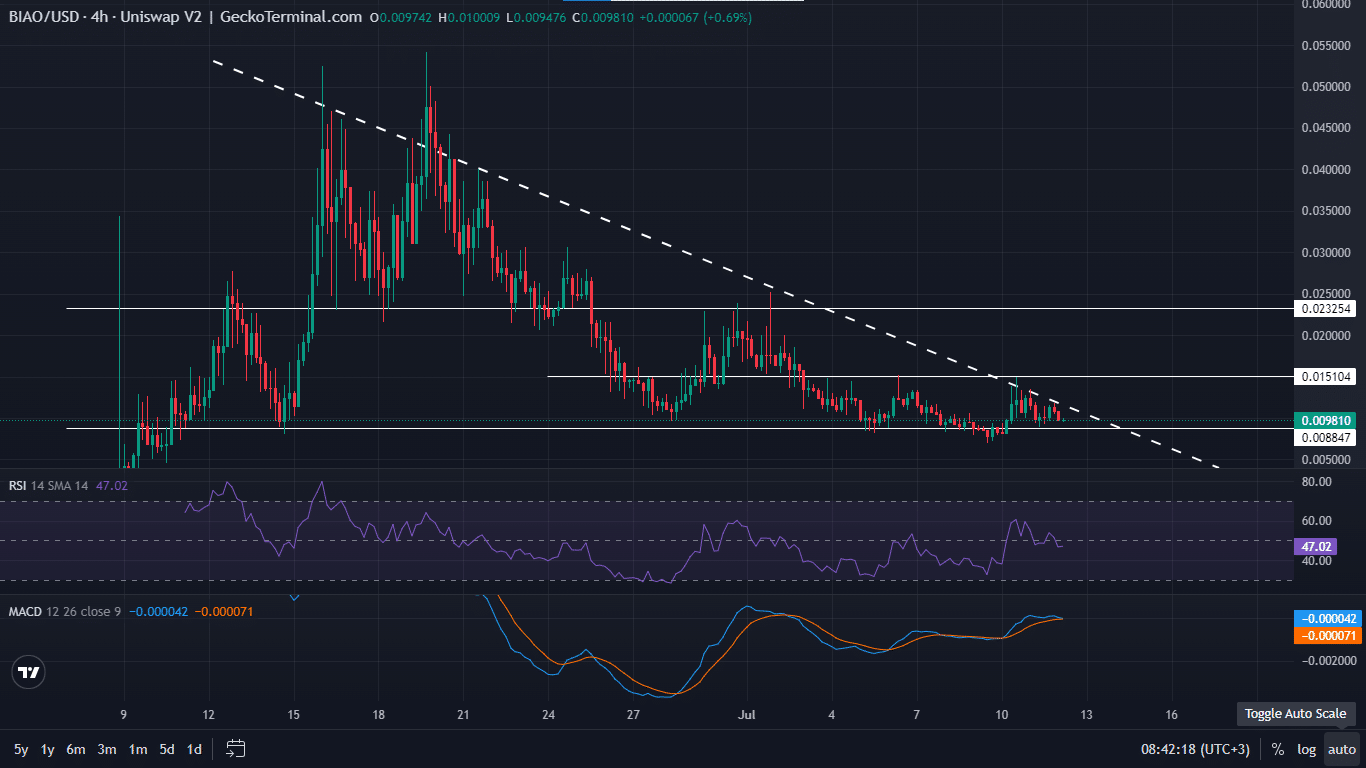The width and height of the screenshot is (1366, 768).
Task: Toggle the auto scale button
Action: coord(1342,749)
